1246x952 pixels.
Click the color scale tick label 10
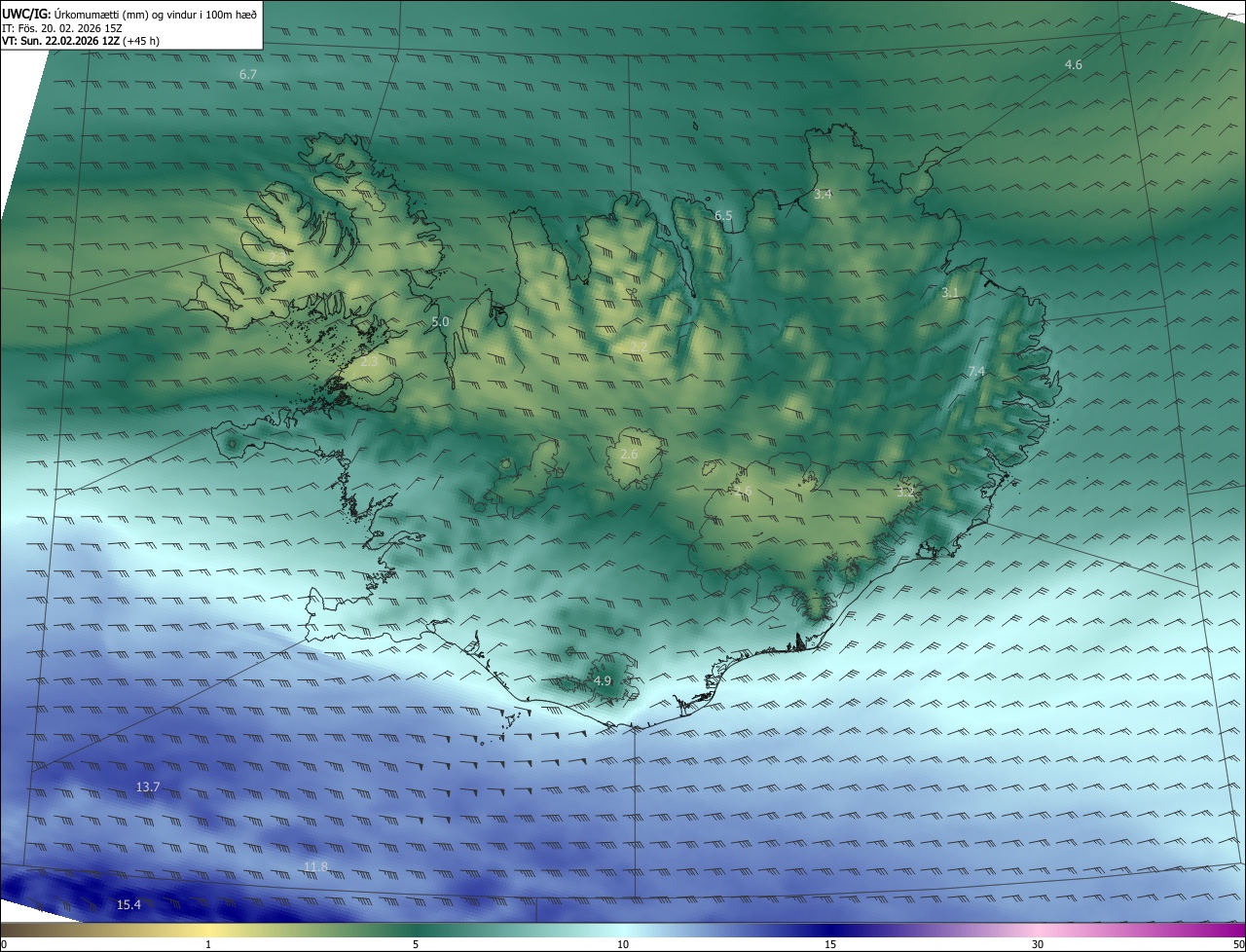[x=623, y=945]
